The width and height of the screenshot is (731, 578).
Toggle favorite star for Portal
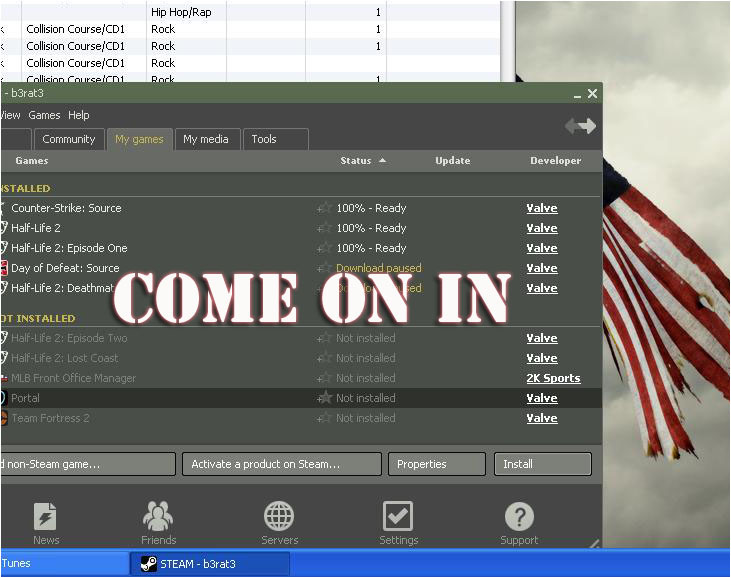click(x=324, y=398)
